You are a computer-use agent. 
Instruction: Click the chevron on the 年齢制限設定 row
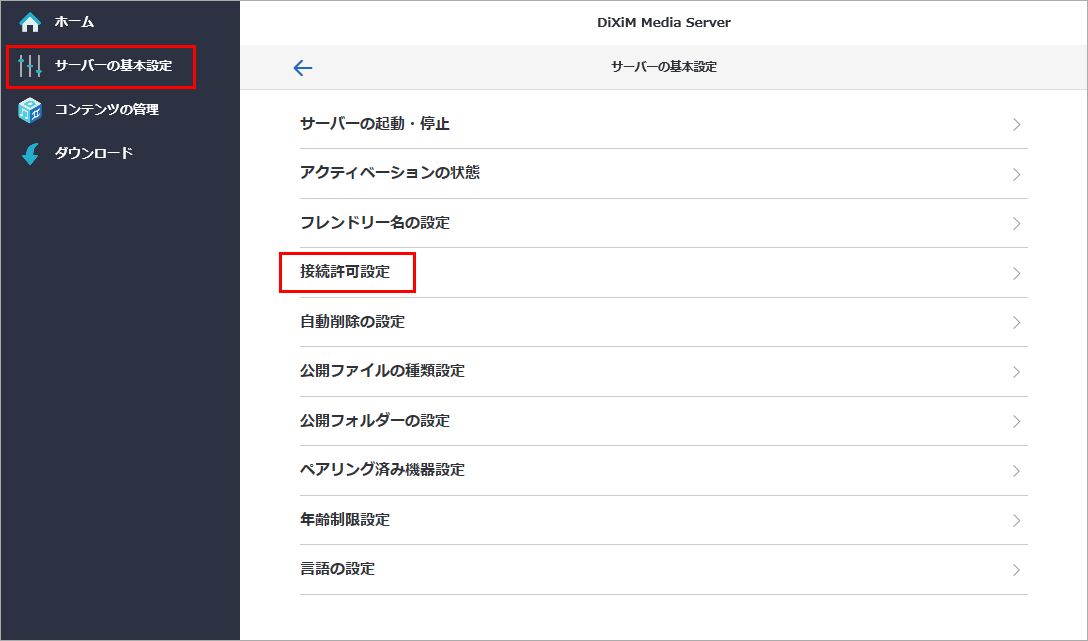[x=1017, y=520]
